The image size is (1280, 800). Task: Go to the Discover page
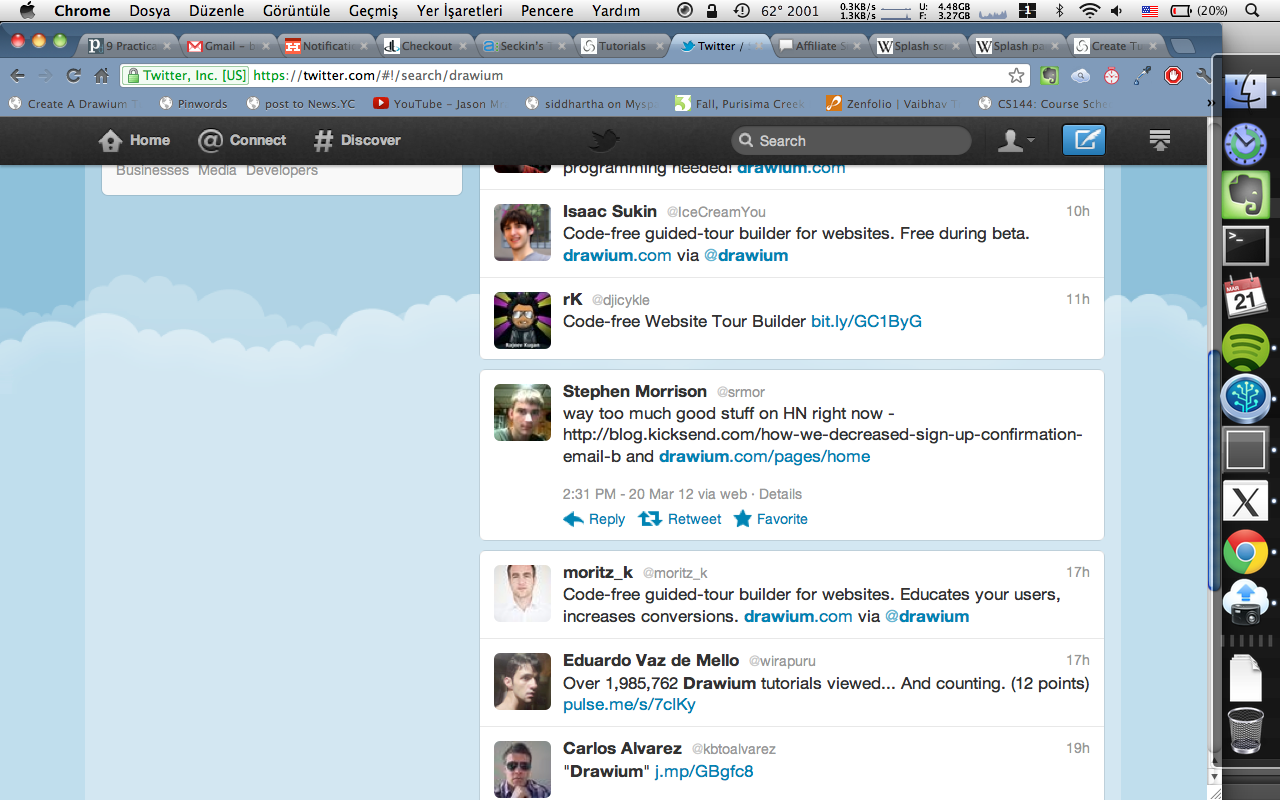[357, 141]
